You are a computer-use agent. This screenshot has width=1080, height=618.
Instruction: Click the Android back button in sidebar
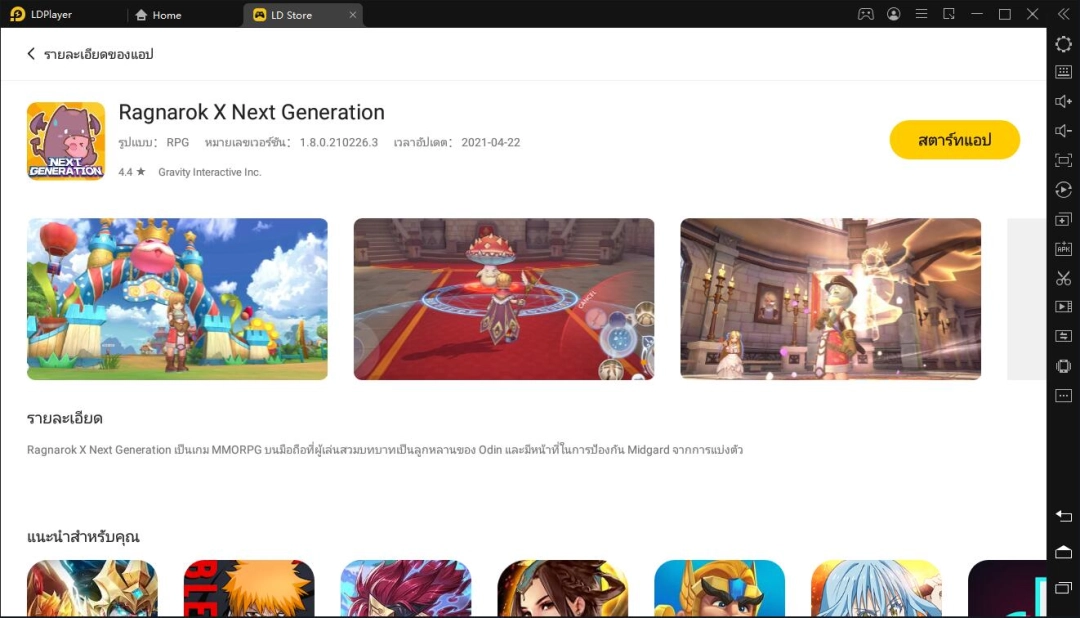tap(1063, 516)
